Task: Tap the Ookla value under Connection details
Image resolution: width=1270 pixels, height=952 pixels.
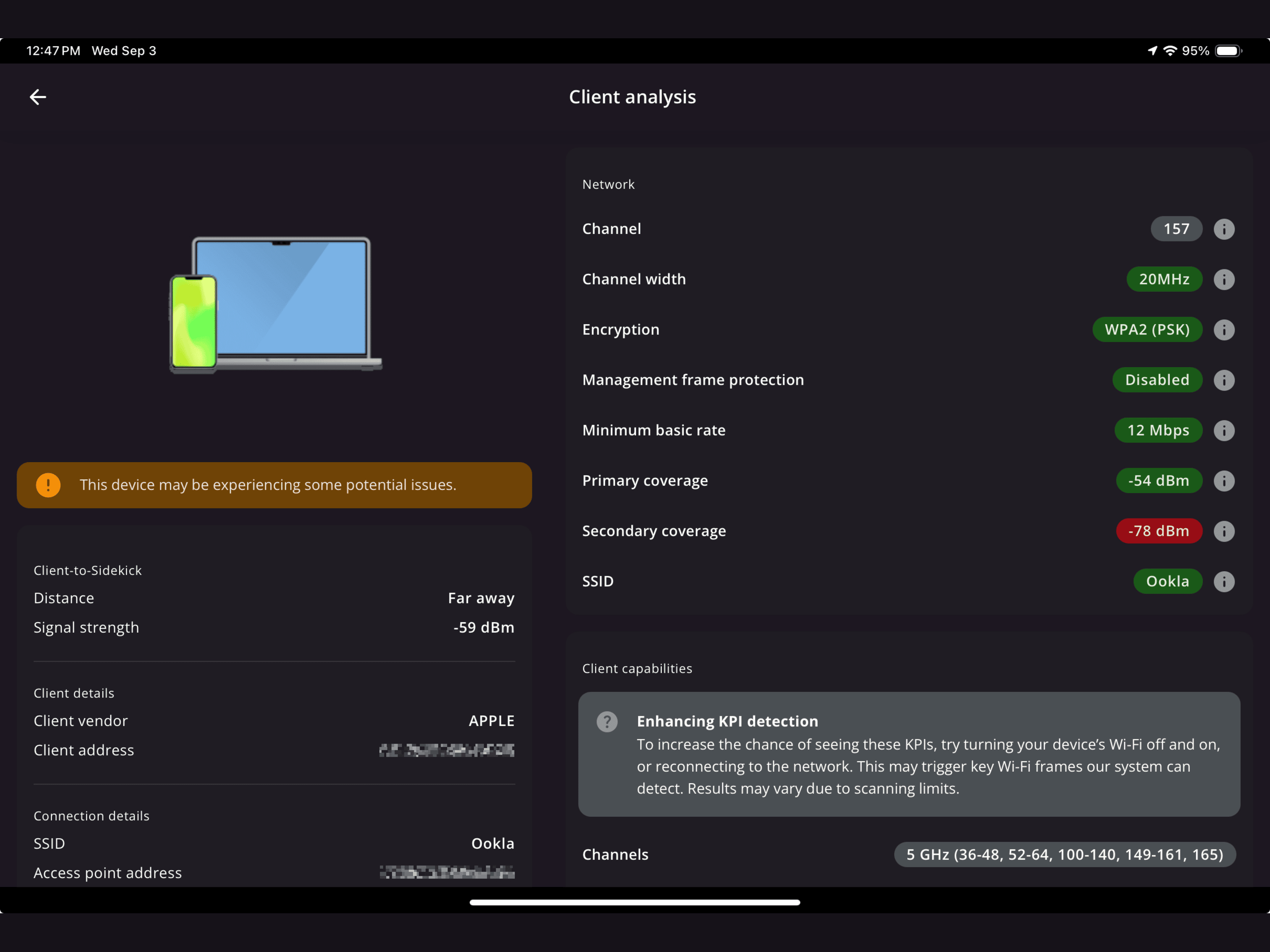Action: pyautogui.click(x=492, y=844)
